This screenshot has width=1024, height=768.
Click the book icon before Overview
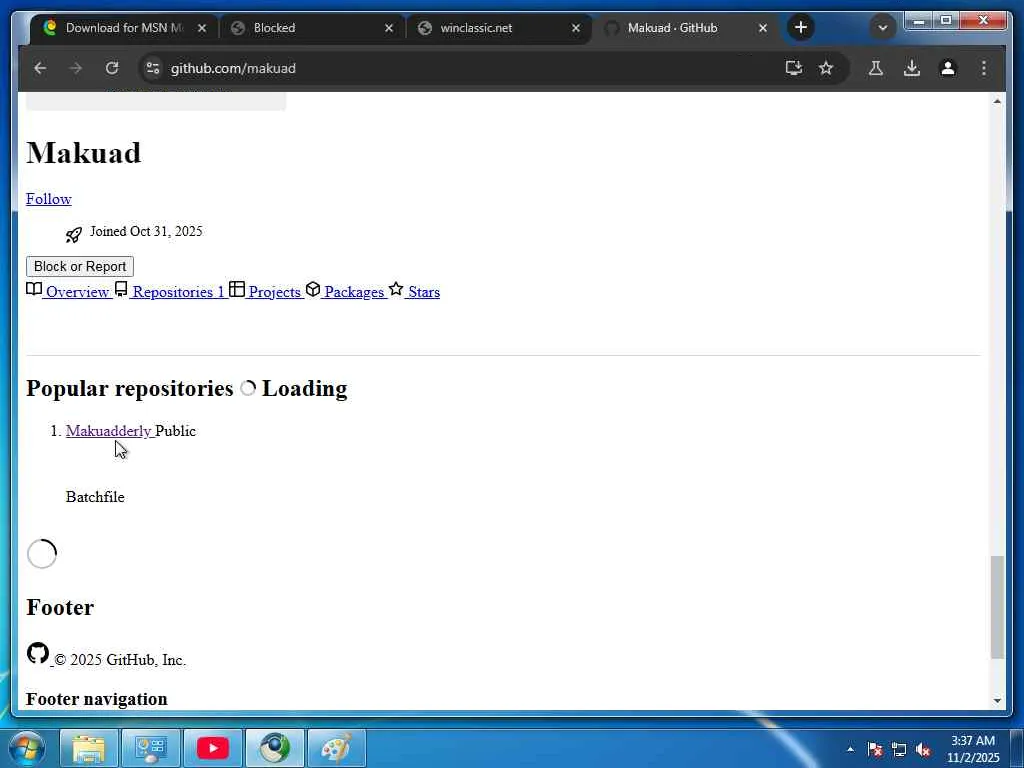pyautogui.click(x=34, y=289)
